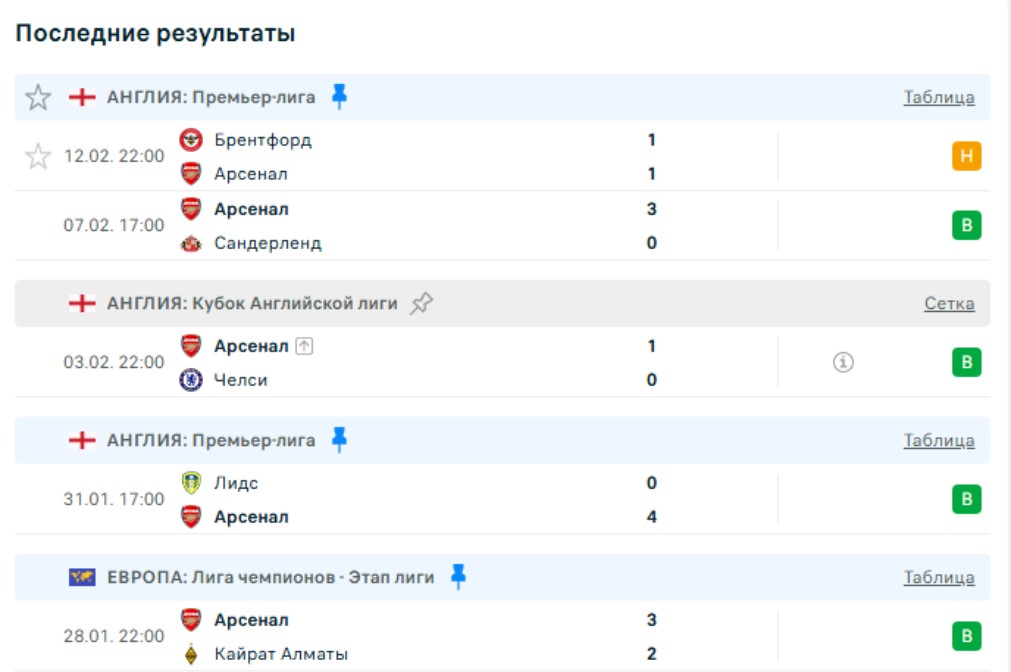The image size is (1011, 672).
Task: Open the Arsenal vs Sunderland 3-0 match row
Action: (450, 226)
